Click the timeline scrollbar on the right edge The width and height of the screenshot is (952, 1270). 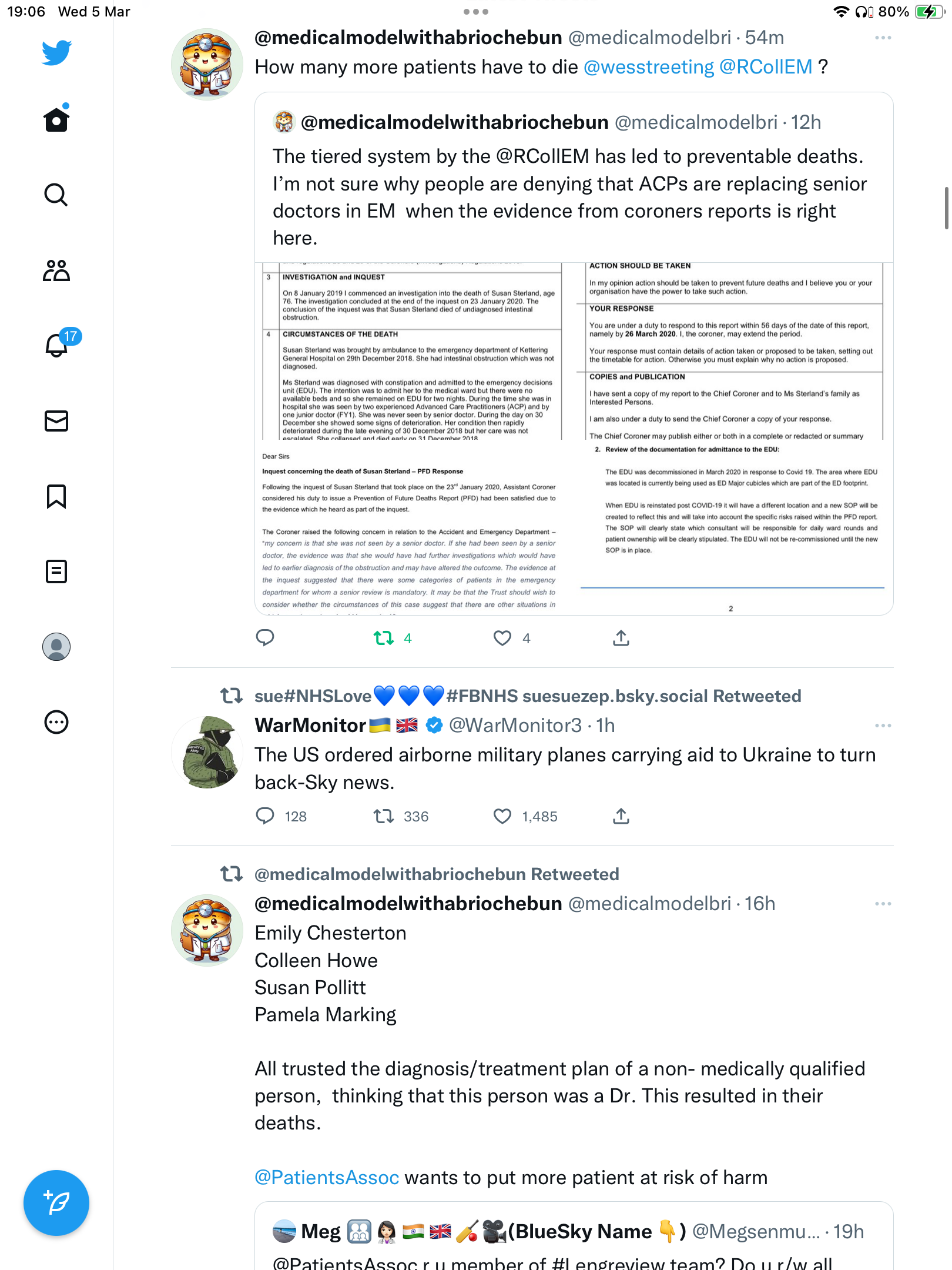pos(946,208)
